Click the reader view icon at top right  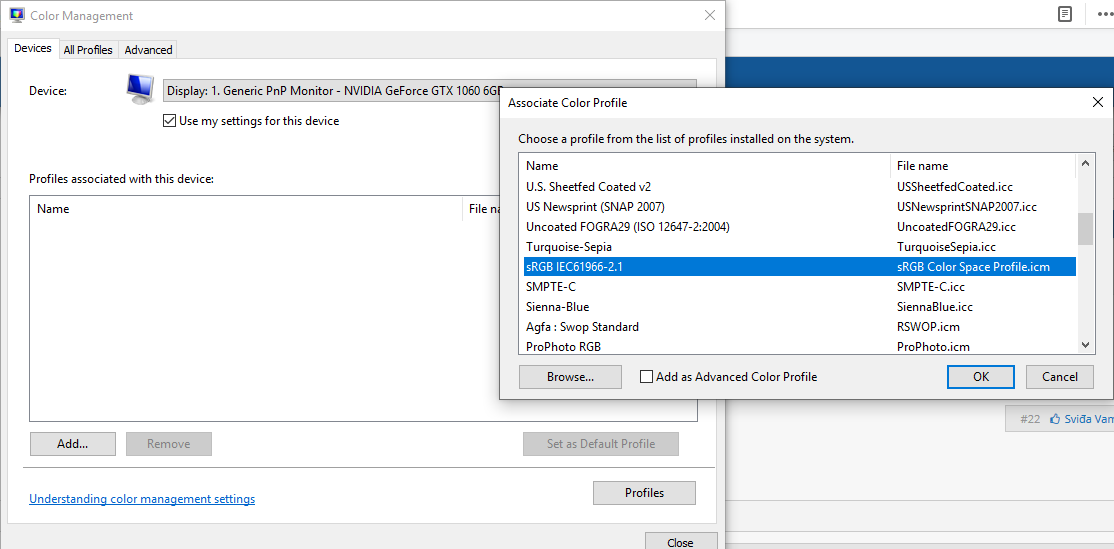[x=1065, y=14]
